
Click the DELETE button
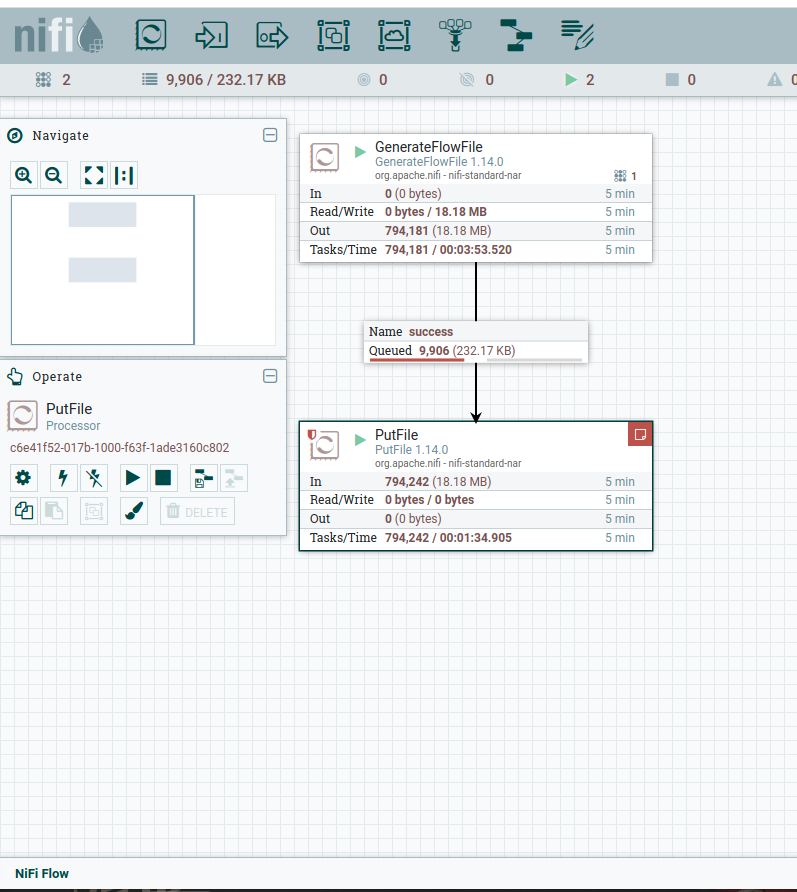197,511
